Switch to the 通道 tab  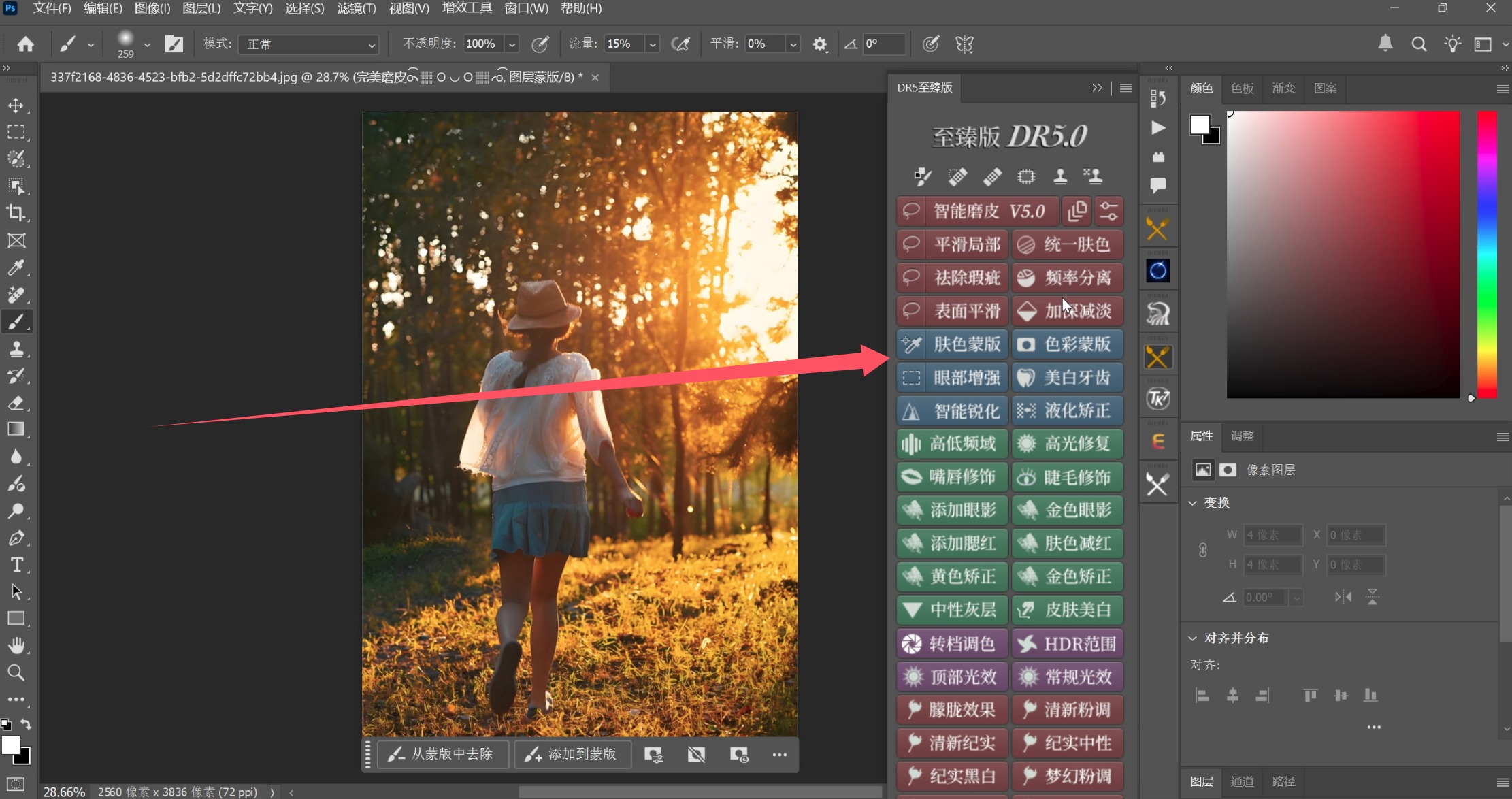click(x=1242, y=781)
